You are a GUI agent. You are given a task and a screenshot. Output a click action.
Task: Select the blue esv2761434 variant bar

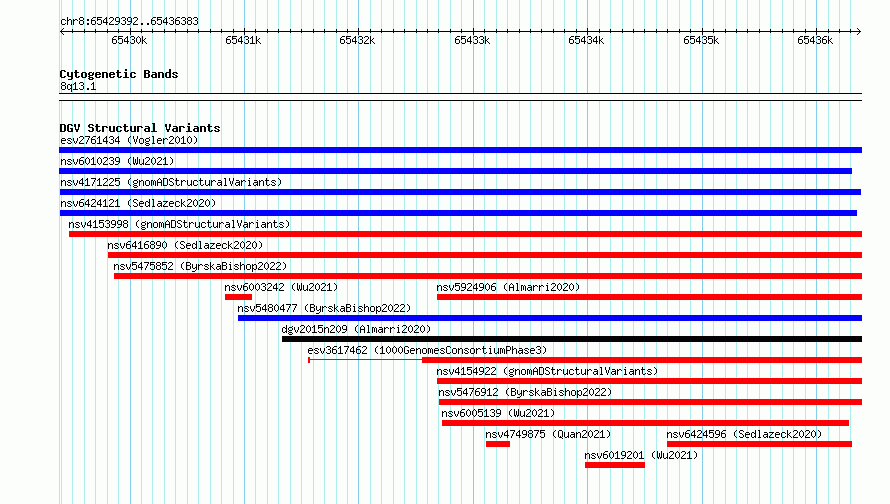[460, 150]
